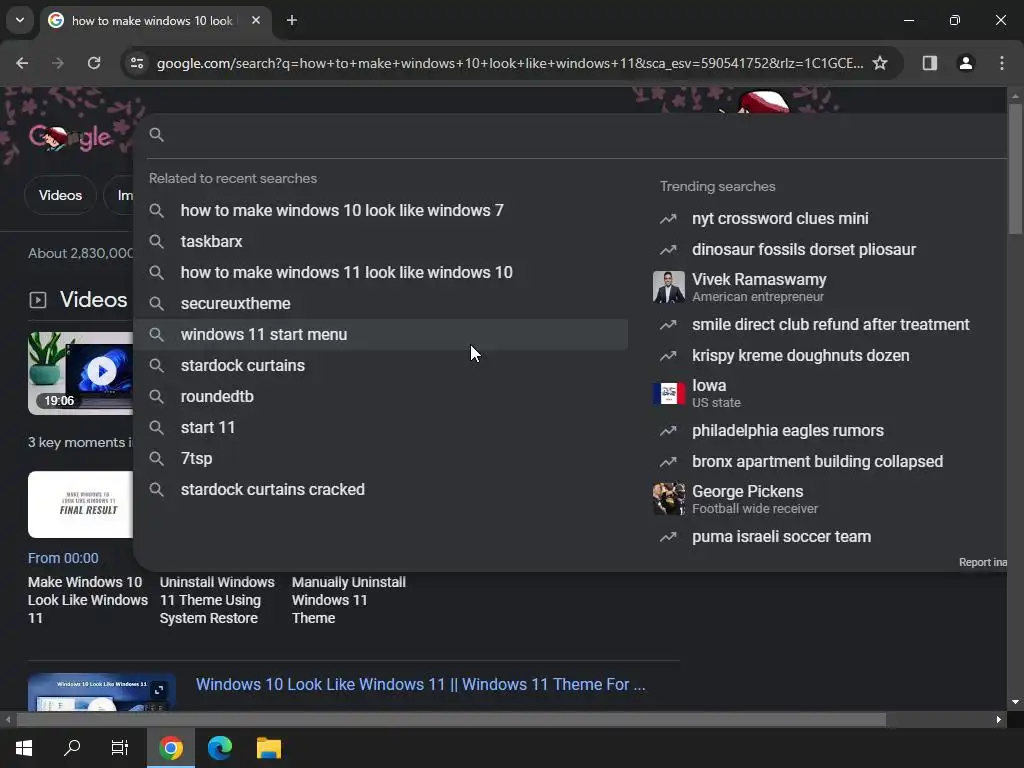Launch Microsoft Edge from the taskbar
Viewport: 1024px width, 768px height.
tap(219, 748)
